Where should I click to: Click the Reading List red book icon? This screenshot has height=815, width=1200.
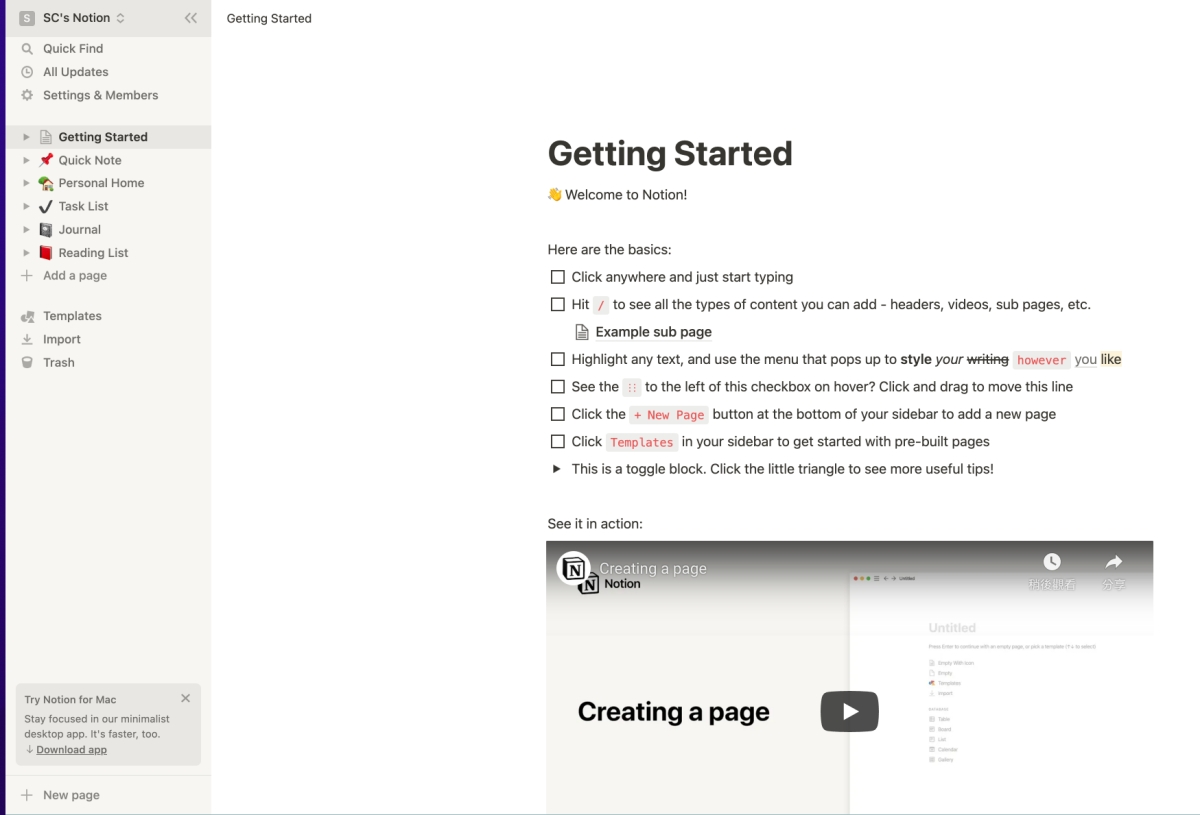point(46,253)
